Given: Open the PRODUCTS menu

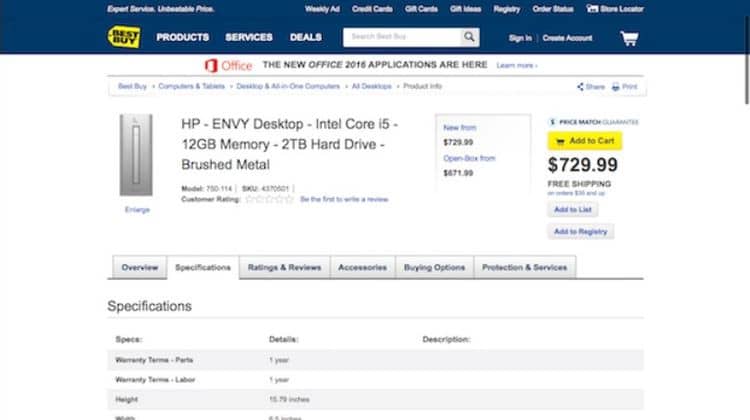Looking at the screenshot, I should (x=183, y=37).
